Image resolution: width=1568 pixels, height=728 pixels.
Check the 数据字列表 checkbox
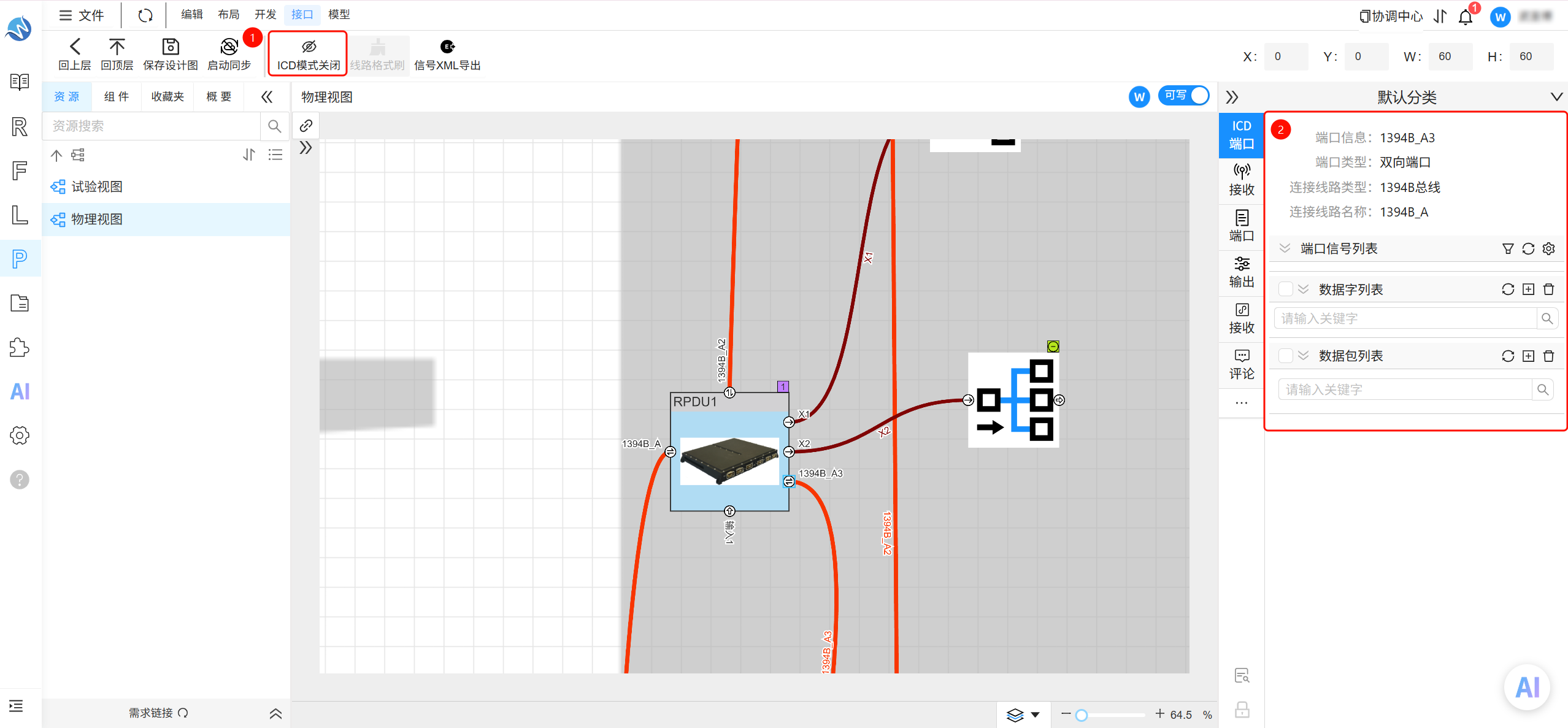click(1286, 289)
